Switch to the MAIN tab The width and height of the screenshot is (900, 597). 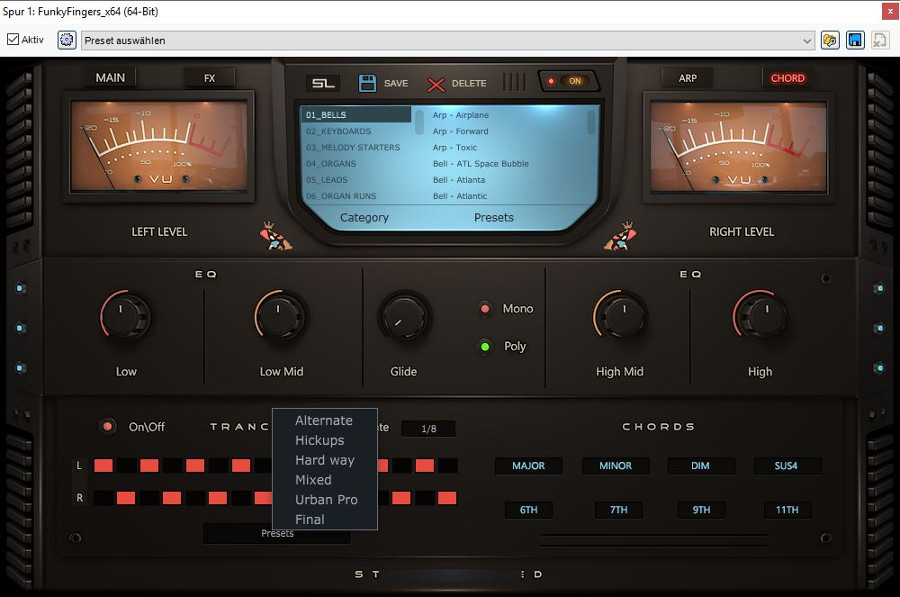click(110, 77)
